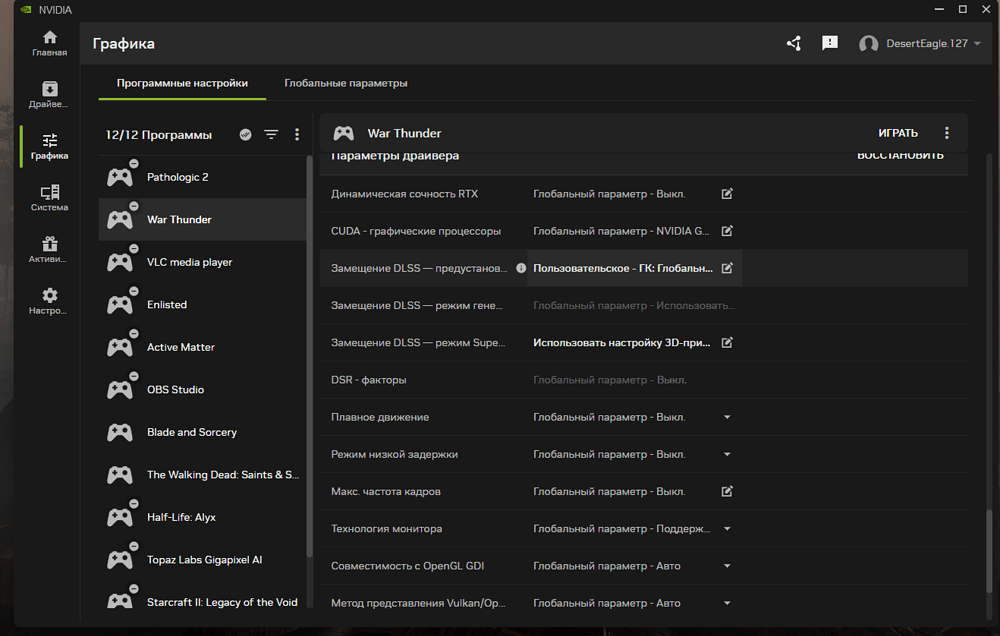Screen dimensions: 1000x636
Task: Click the minus badge on OBS Studio
Action: tap(134, 376)
